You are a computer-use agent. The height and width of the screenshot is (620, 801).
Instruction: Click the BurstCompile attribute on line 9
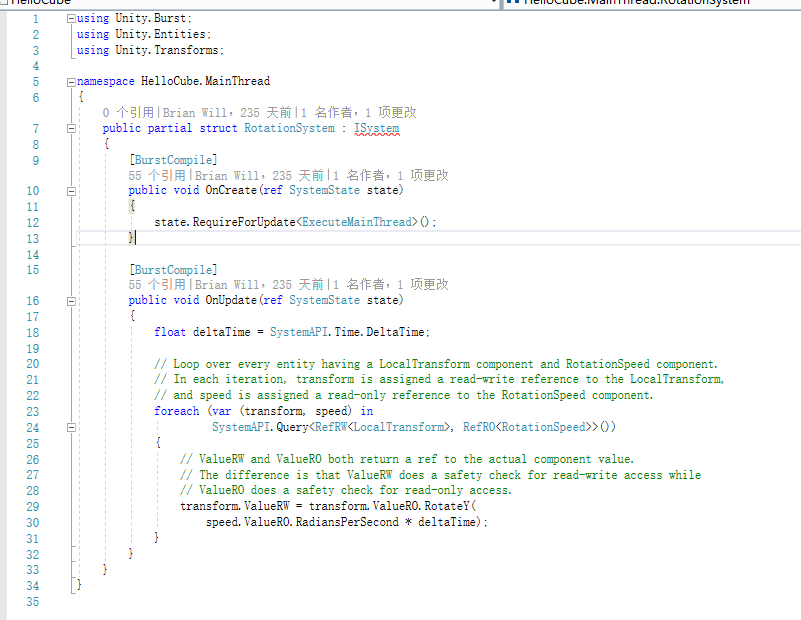tap(173, 160)
